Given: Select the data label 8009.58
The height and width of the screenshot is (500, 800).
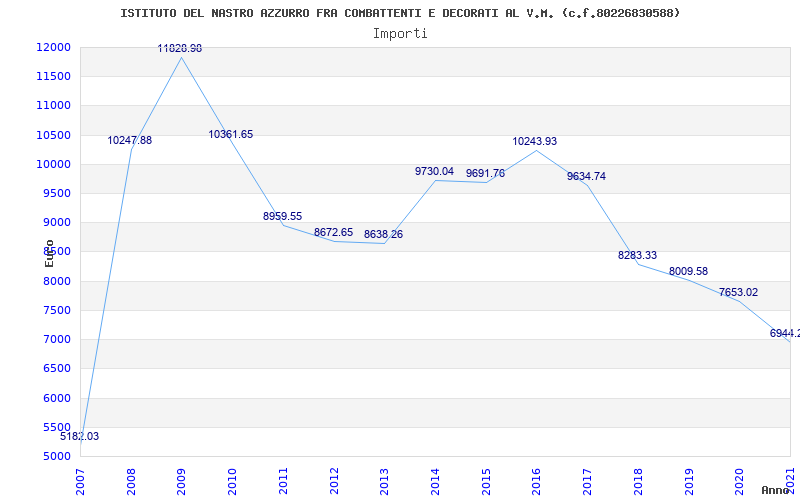Looking at the screenshot, I should 688,271.
